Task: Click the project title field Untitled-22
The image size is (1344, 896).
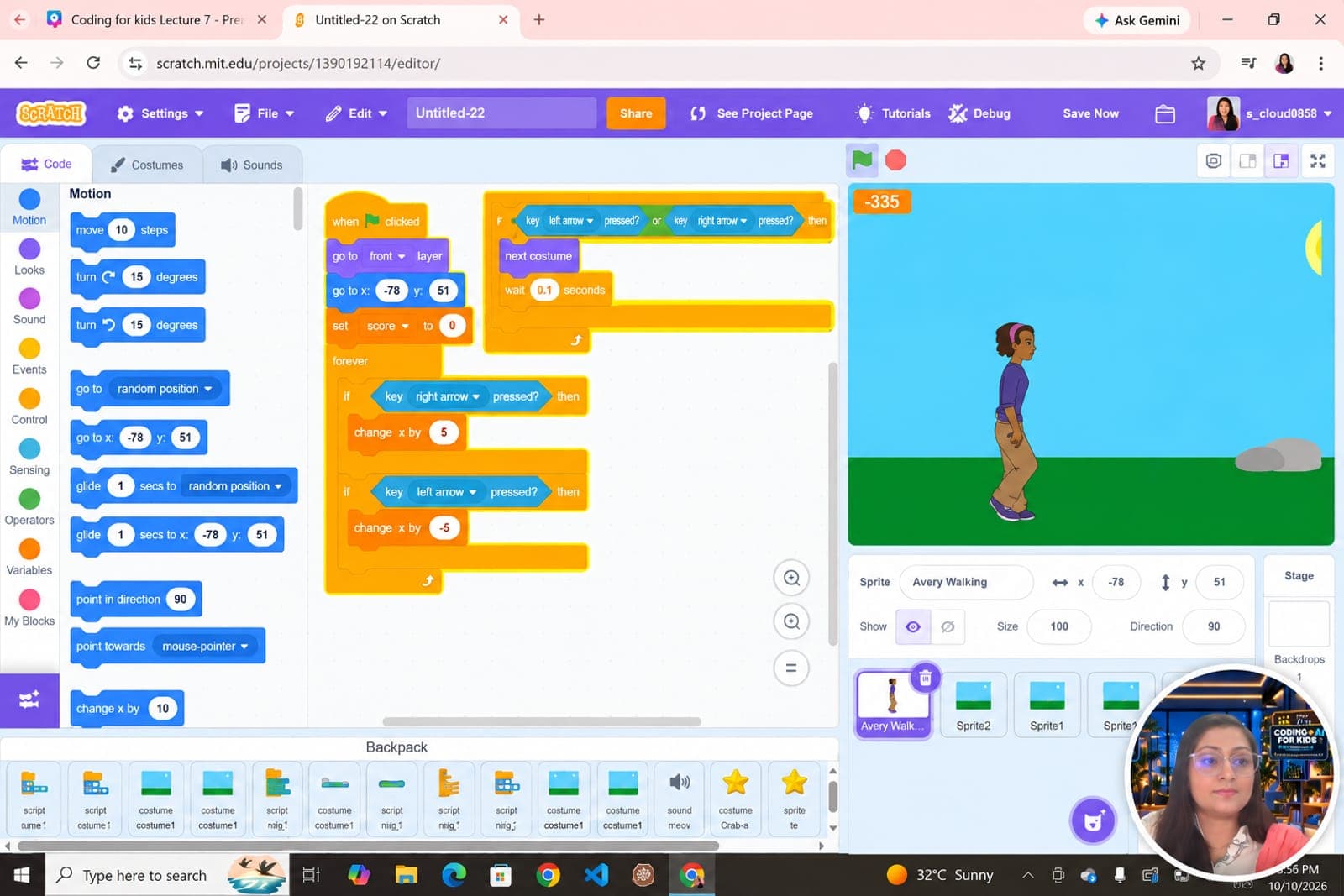Action: pyautogui.click(x=501, y=113)
